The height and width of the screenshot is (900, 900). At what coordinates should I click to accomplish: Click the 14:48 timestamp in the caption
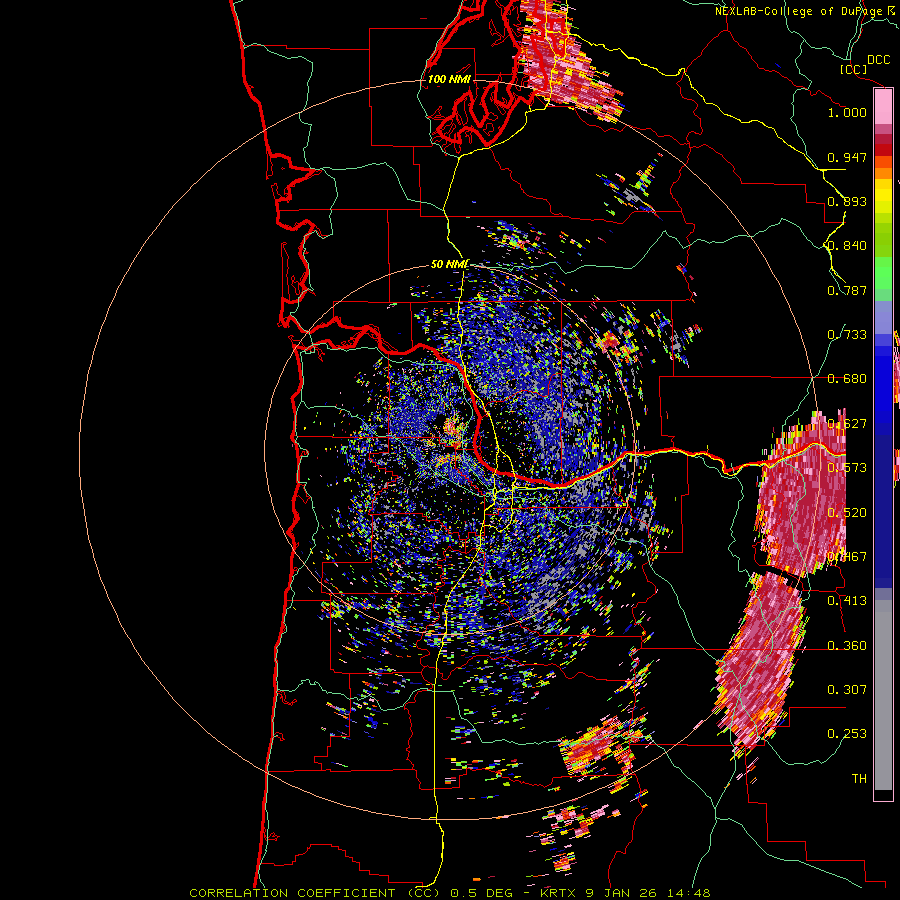click(689, 893)
